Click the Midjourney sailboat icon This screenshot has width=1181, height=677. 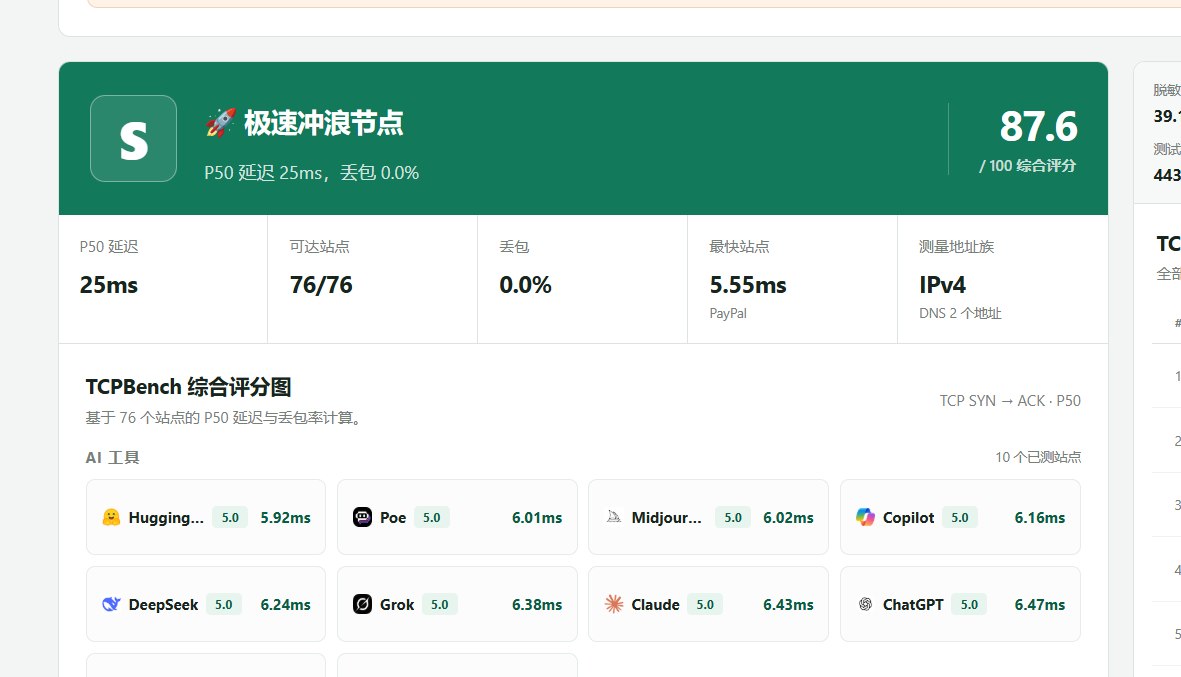click(614, 517)
